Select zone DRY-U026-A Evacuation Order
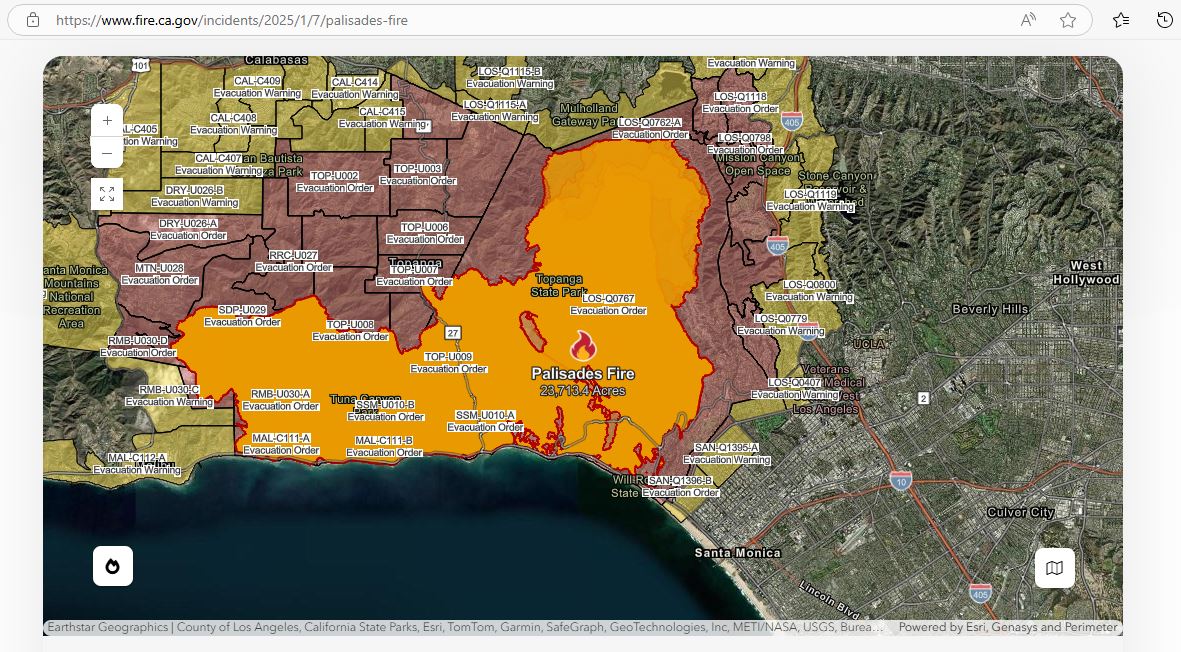Viewport: 1181px width, 652px height. [x=188, y=230]
